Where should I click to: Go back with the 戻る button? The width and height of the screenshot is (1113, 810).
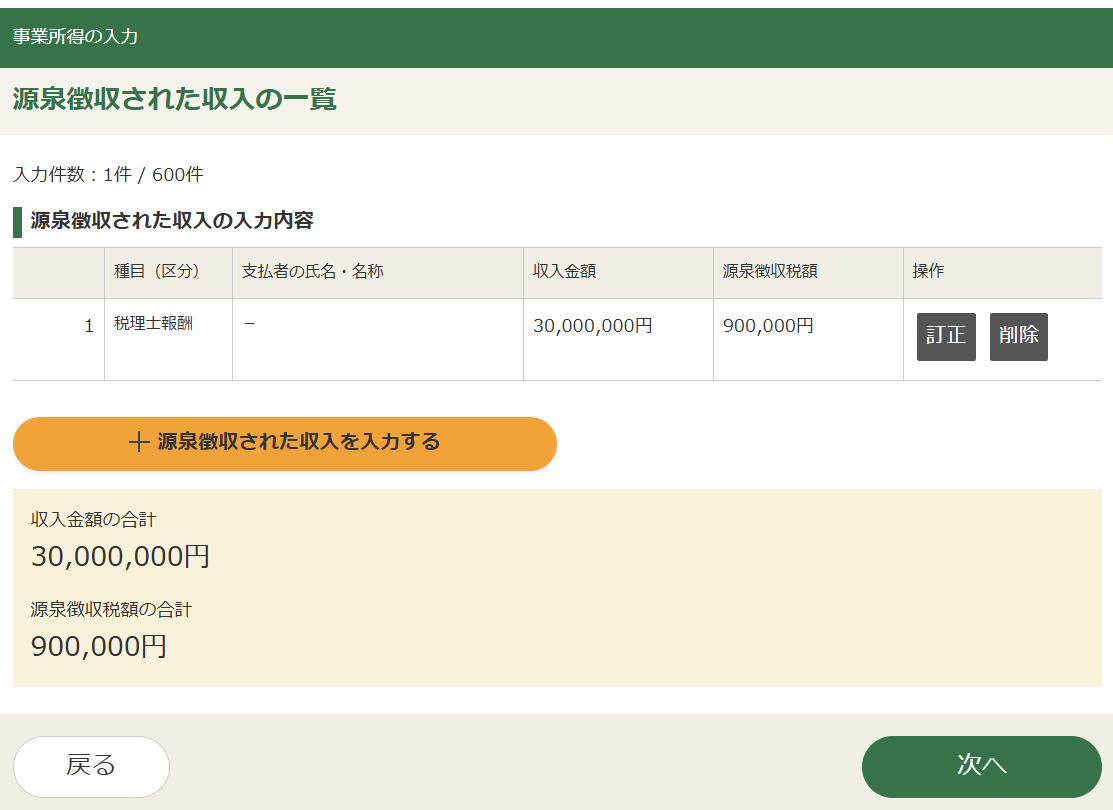tap(91, 766)
